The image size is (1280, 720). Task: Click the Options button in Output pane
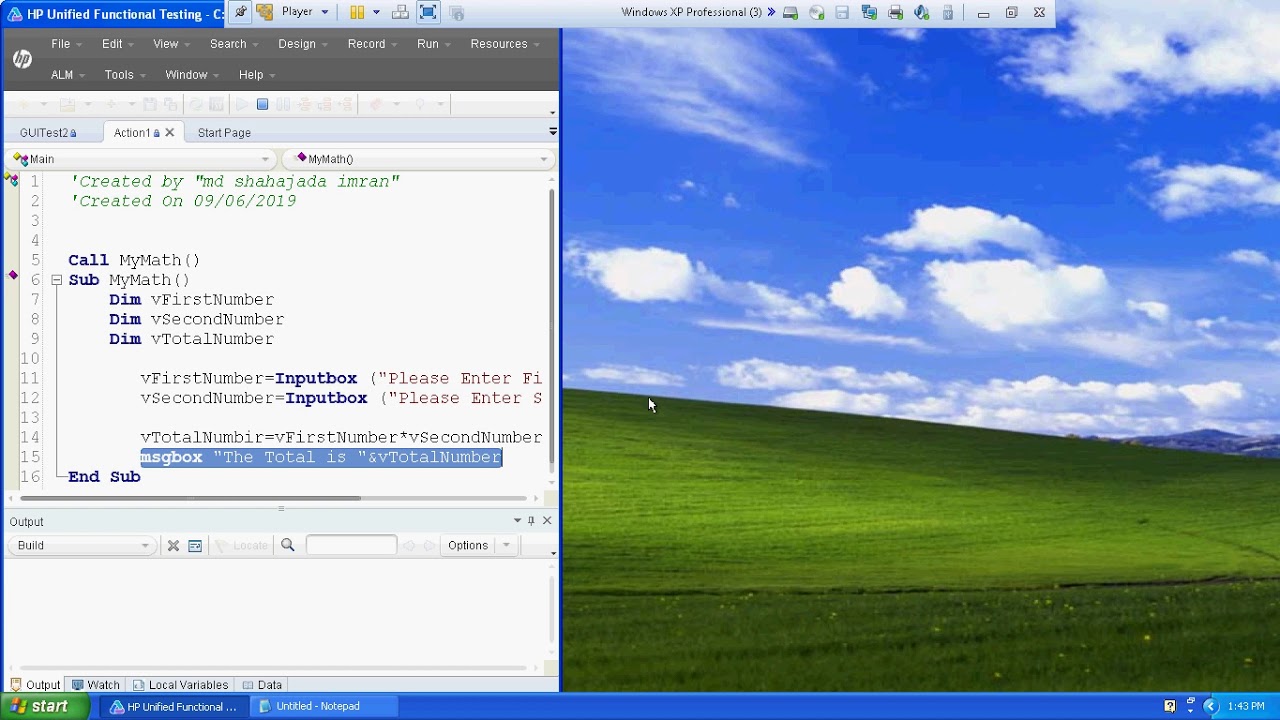[x=468, y=545]
